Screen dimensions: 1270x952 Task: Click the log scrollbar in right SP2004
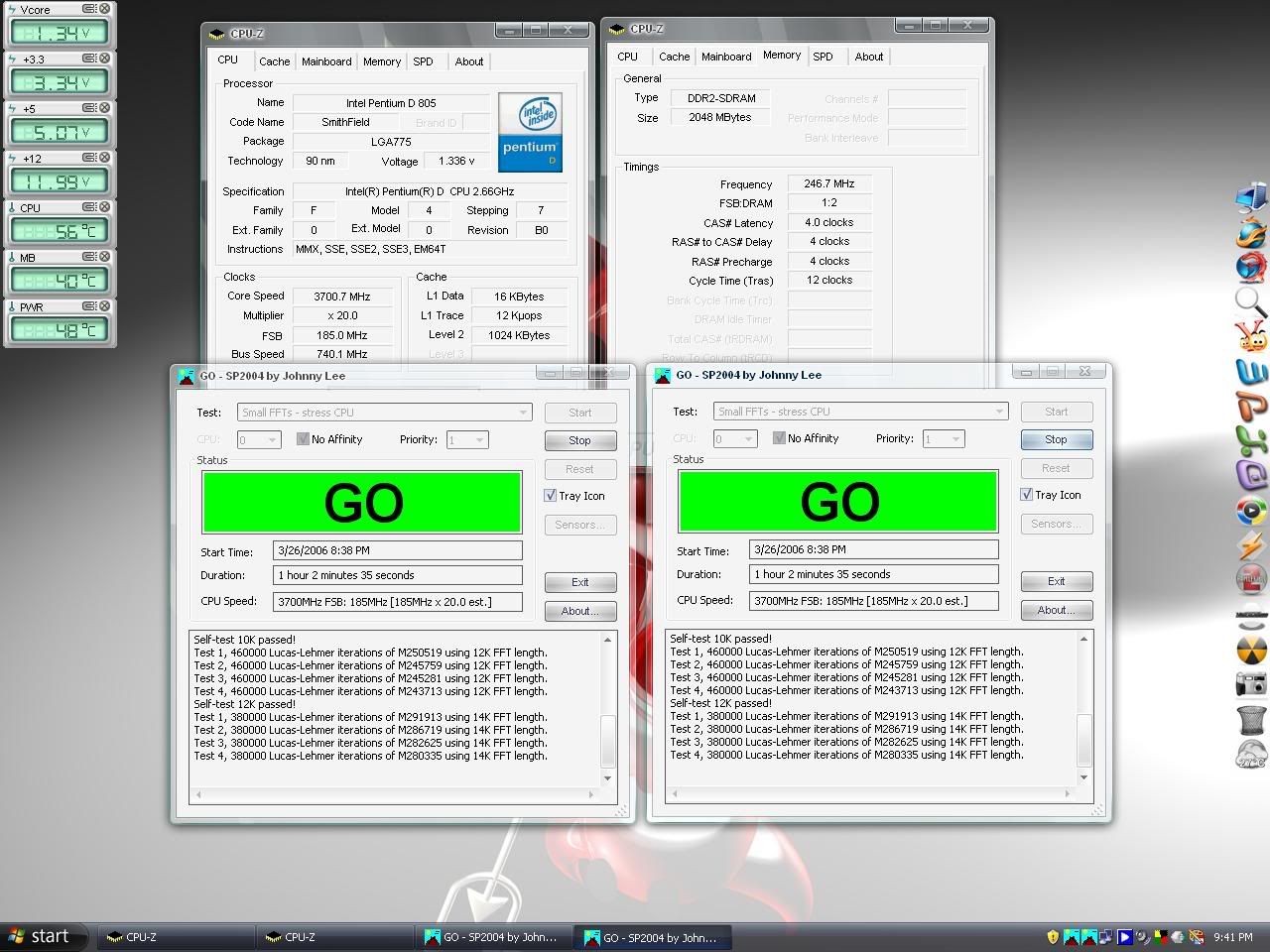pos(1083,739)
